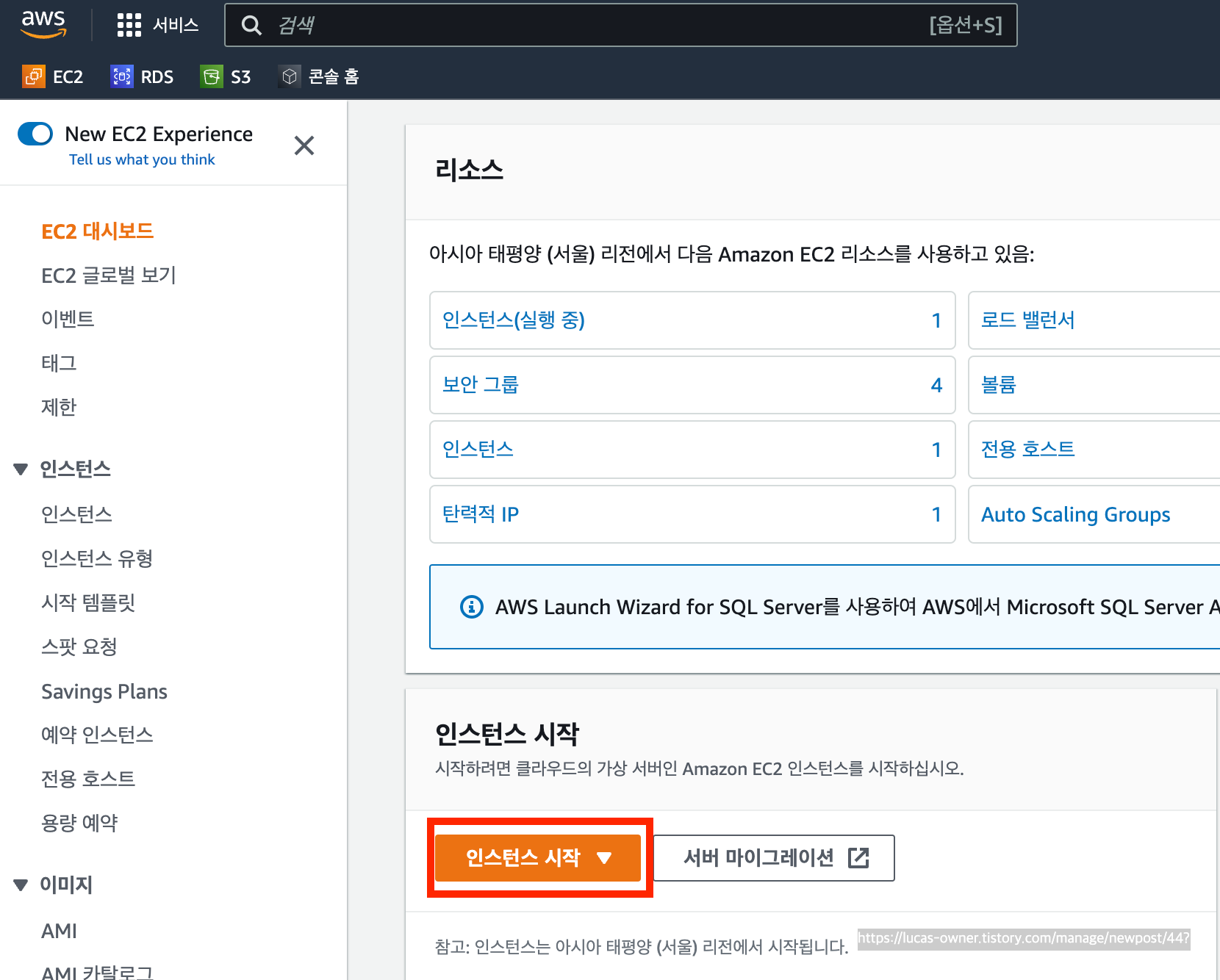Open the 인스턴스 시작 dropdown button
Image resolution: width=1220 pixels, height=980 pixels.
(538, 857)
